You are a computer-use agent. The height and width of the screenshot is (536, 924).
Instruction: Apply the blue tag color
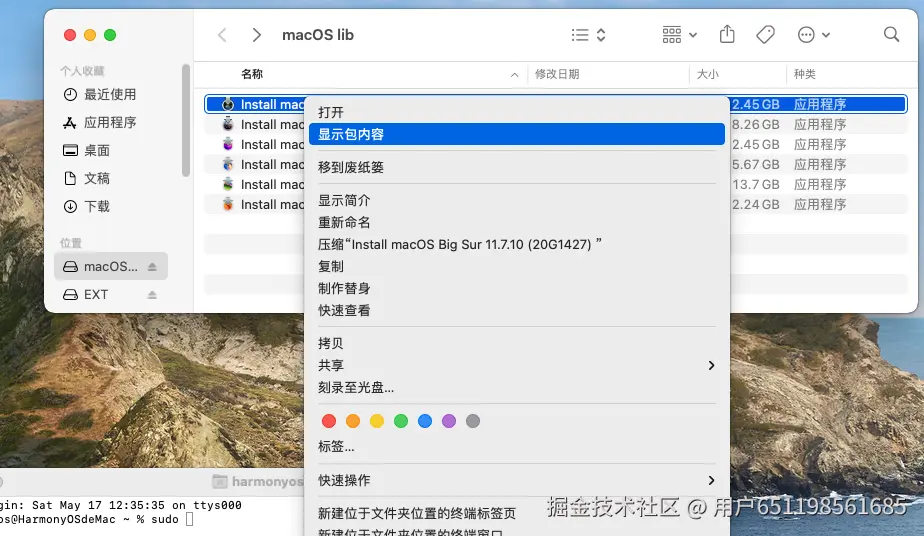coord(425,421)
